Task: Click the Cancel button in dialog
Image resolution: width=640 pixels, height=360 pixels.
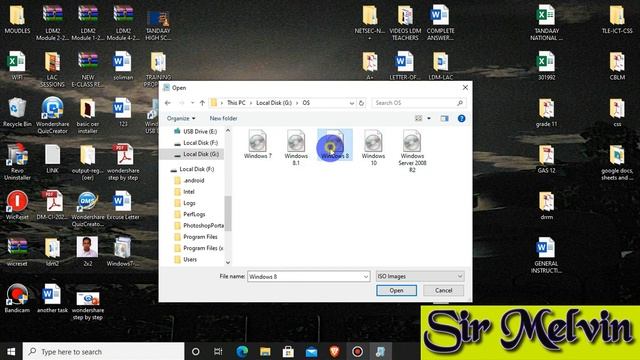Action: [443, 291]
